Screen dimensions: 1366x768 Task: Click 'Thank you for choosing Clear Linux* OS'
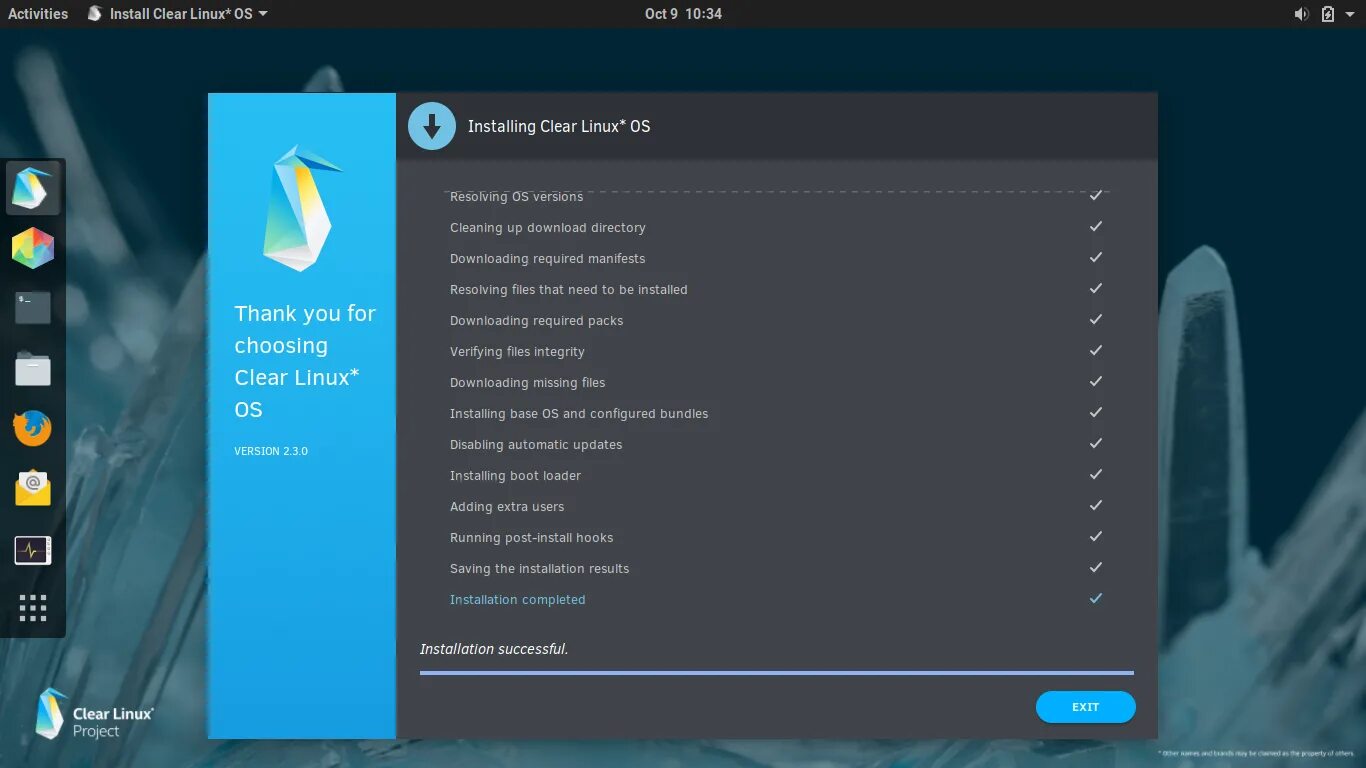pos(305,361)
